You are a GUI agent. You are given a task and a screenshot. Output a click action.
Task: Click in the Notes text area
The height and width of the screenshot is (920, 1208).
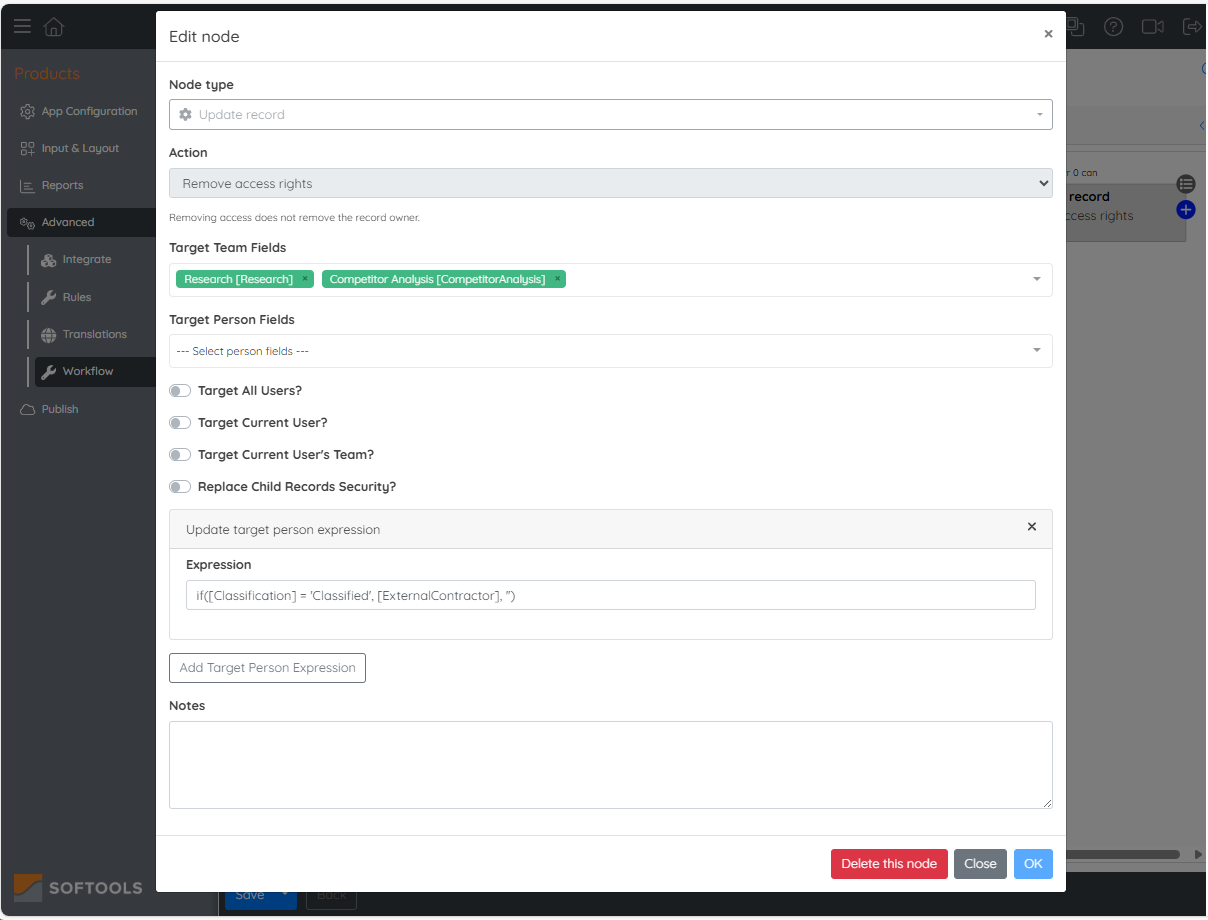click(x=610, y=765)
